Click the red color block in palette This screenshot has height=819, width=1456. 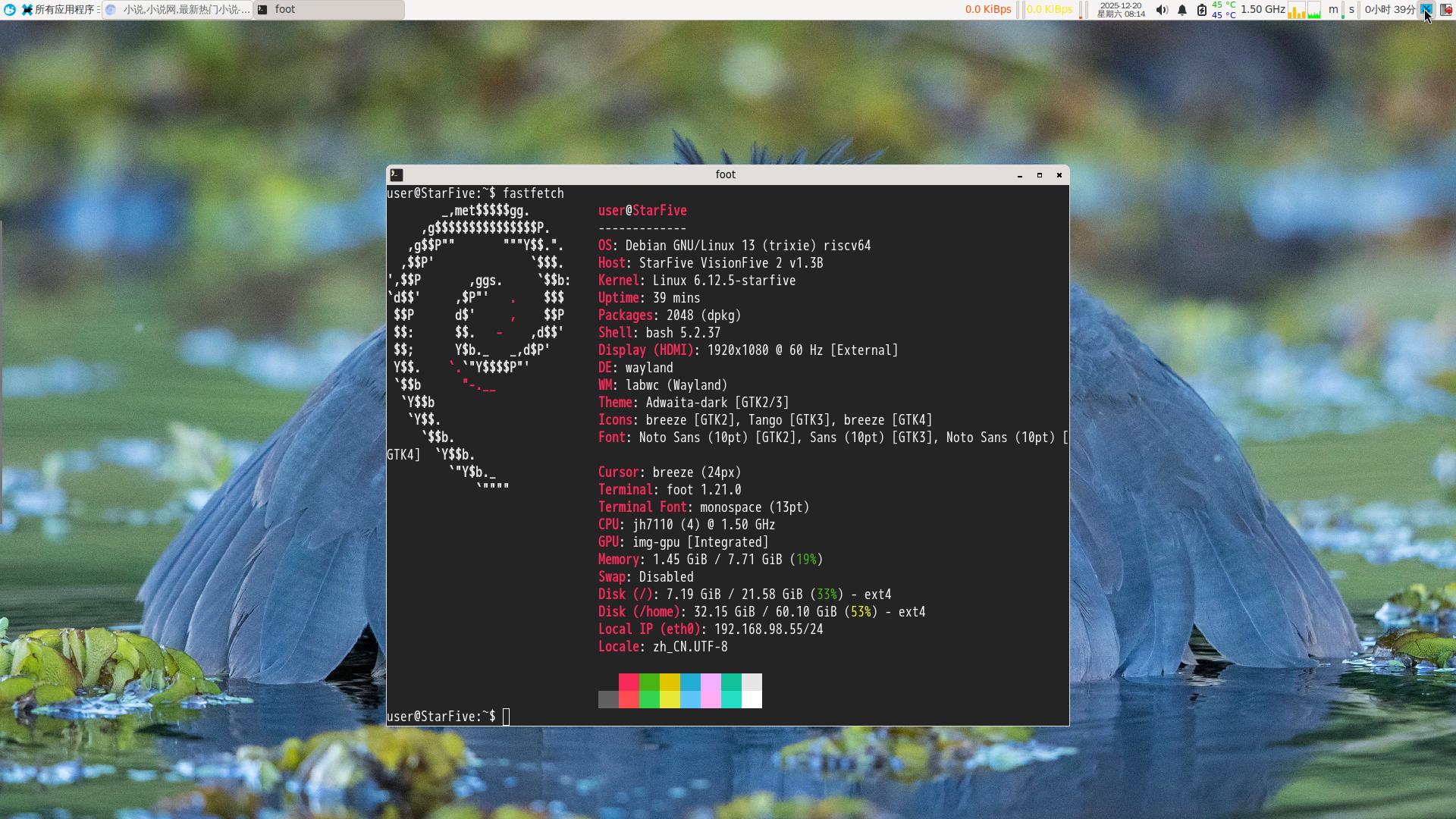coord(629,682)
